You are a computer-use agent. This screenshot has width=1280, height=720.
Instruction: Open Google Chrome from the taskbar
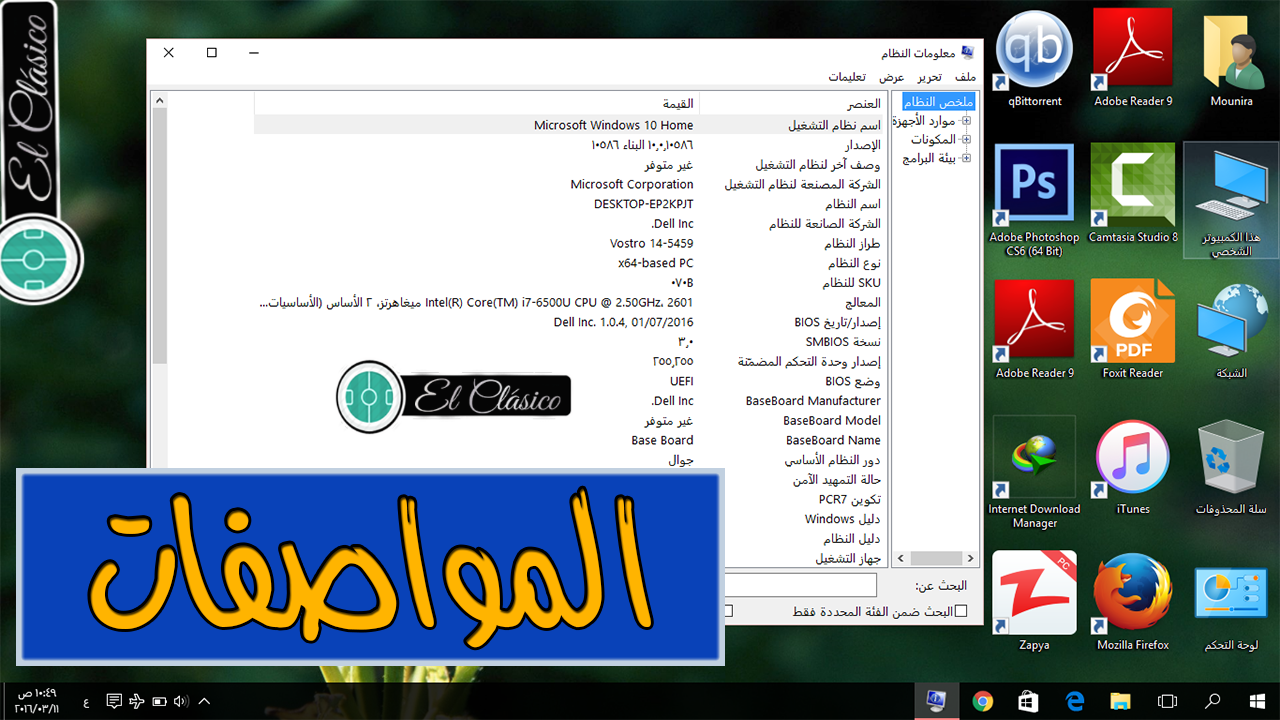click(983, 702)
